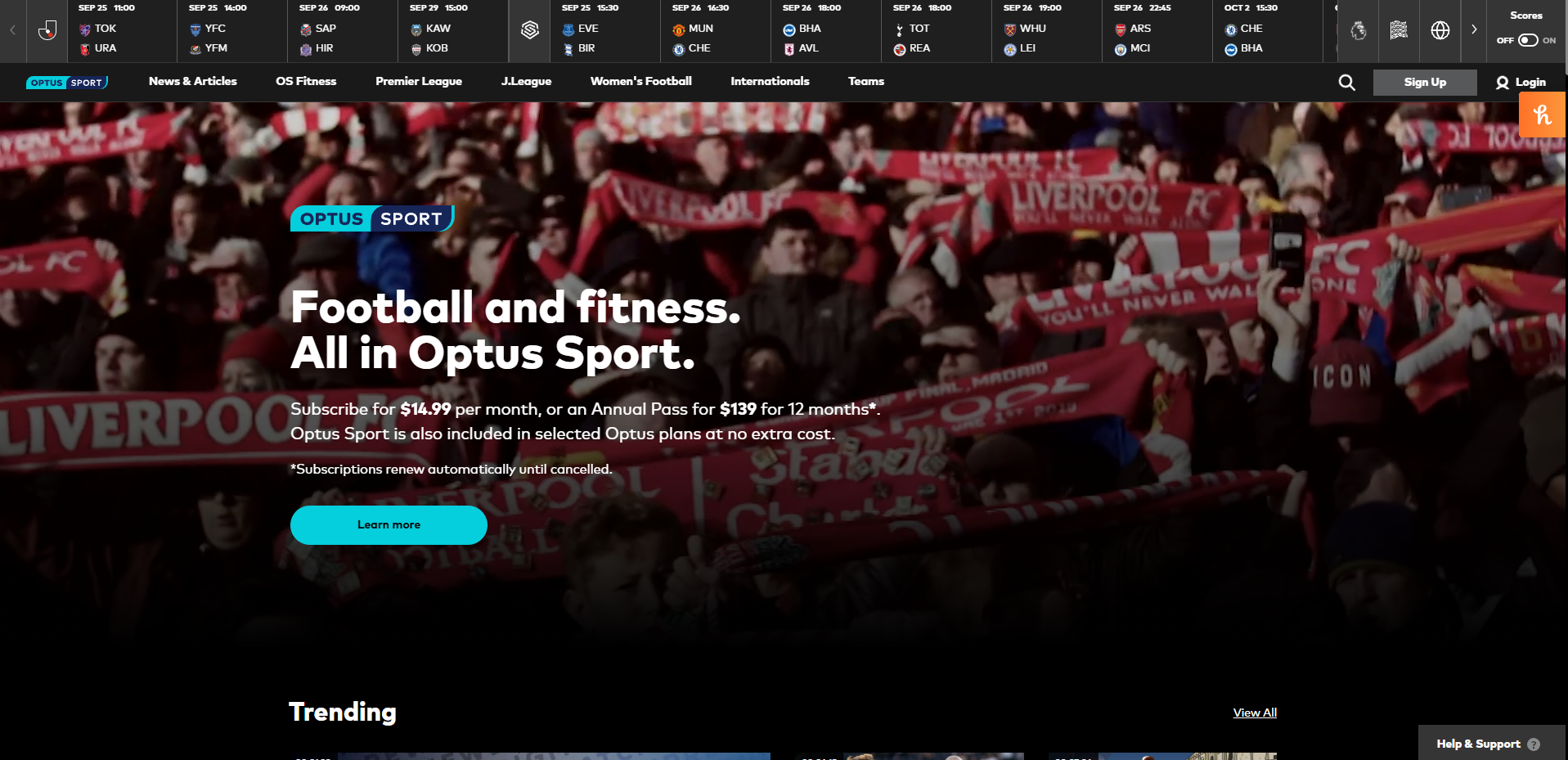The image size is (1568, 760).
Task: Open the orange Honey extension badge
Action: pyautogui.click(x=1542, y=115)
